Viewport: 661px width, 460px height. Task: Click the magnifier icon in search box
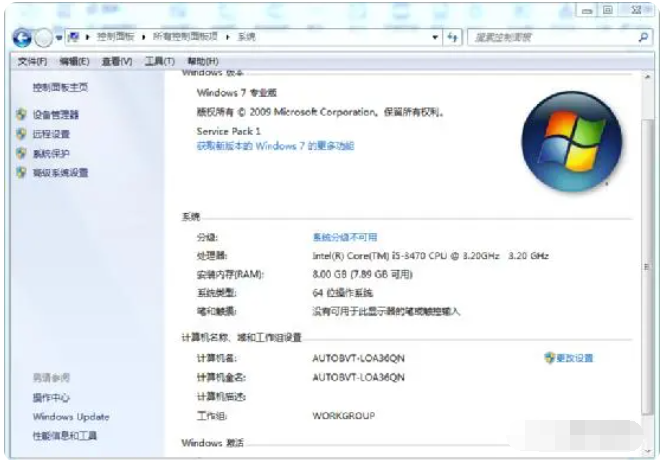[643, 37]
